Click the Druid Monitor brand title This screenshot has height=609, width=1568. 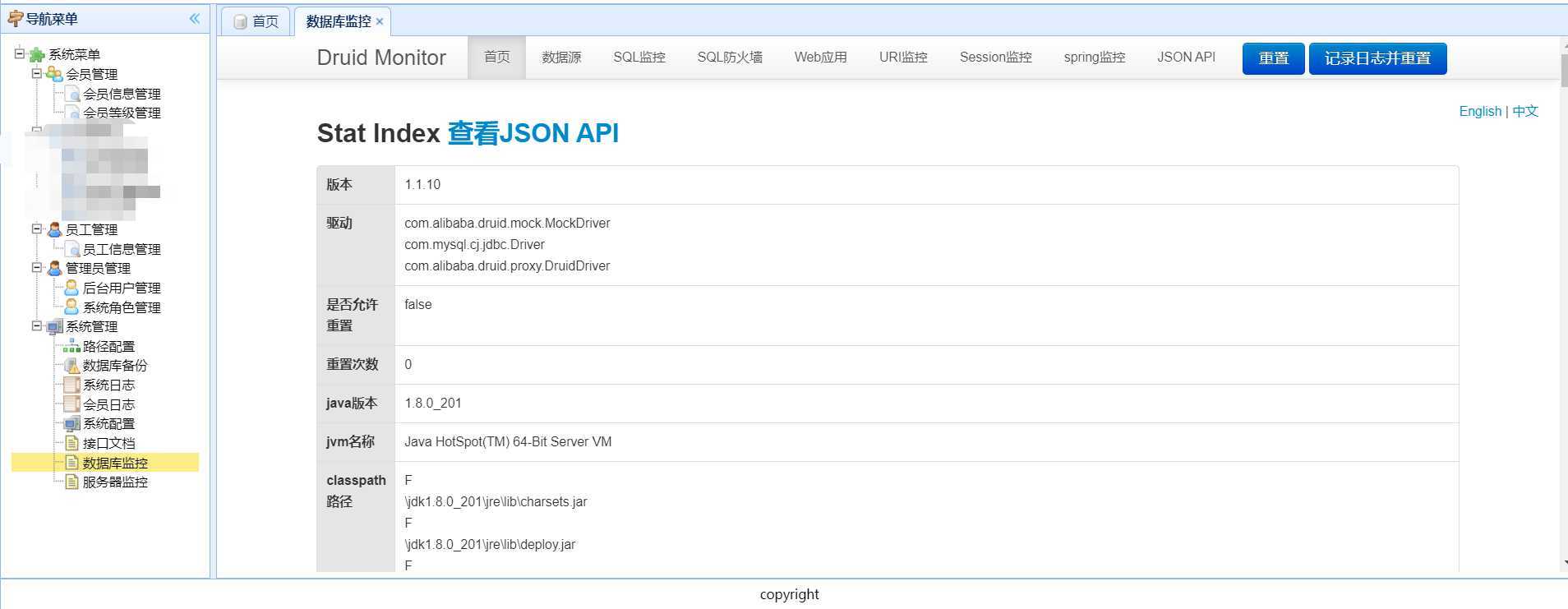[x=381, y=58]
